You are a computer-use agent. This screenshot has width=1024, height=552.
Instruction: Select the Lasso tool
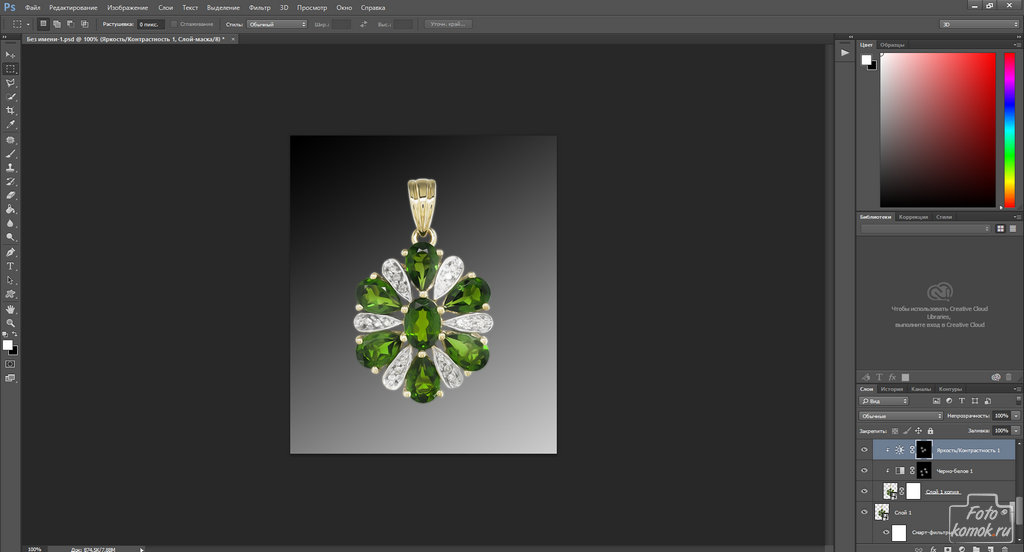tap(10, 83)
